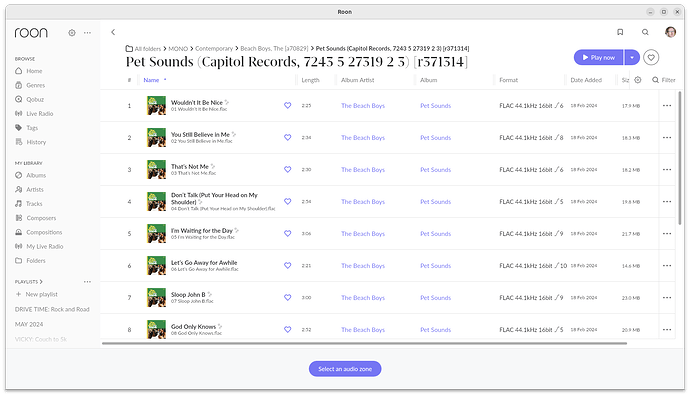The image size is (690, 396).
Task: Sort by the Name column header
Action: (x=151, y=80)
